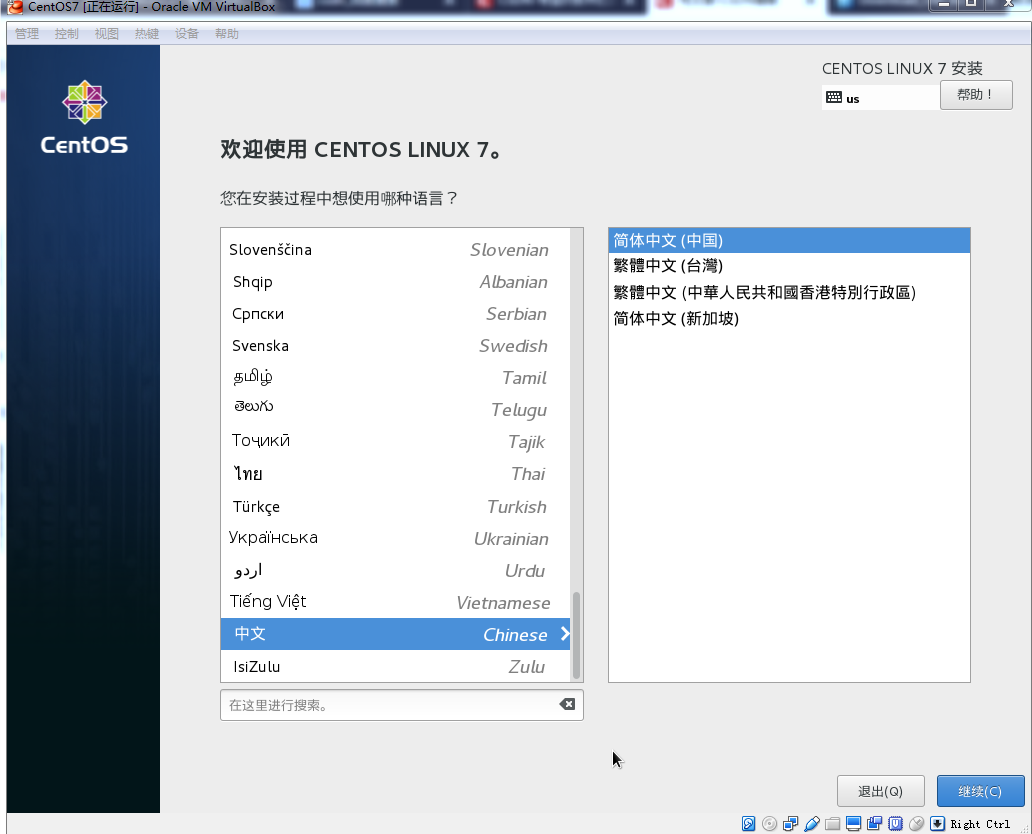Click the 继续(C) button
The width and height of the screenshot is (1032, 834).
(x=980, y=790)
